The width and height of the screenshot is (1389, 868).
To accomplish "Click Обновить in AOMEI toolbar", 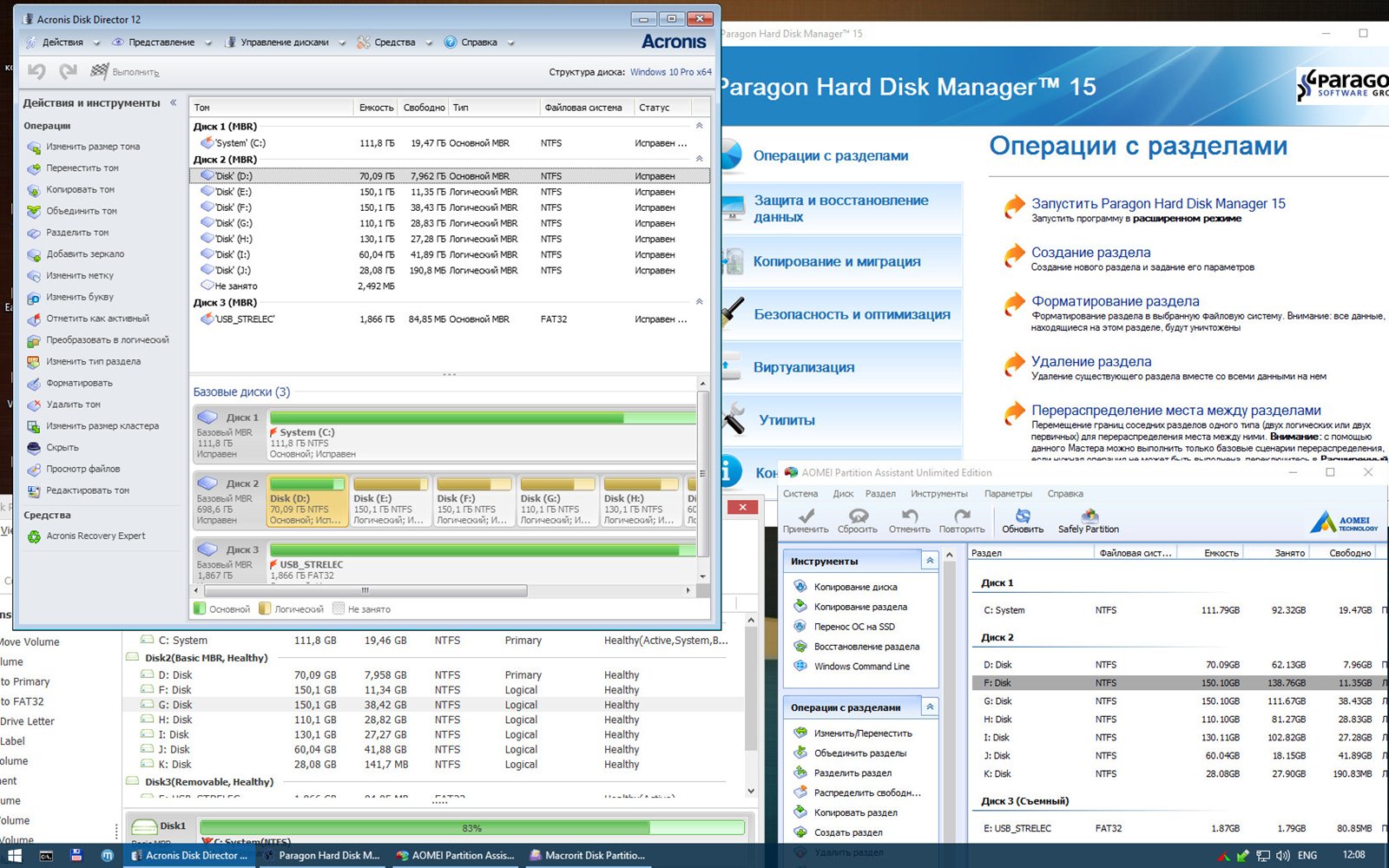I will 1023,521.
